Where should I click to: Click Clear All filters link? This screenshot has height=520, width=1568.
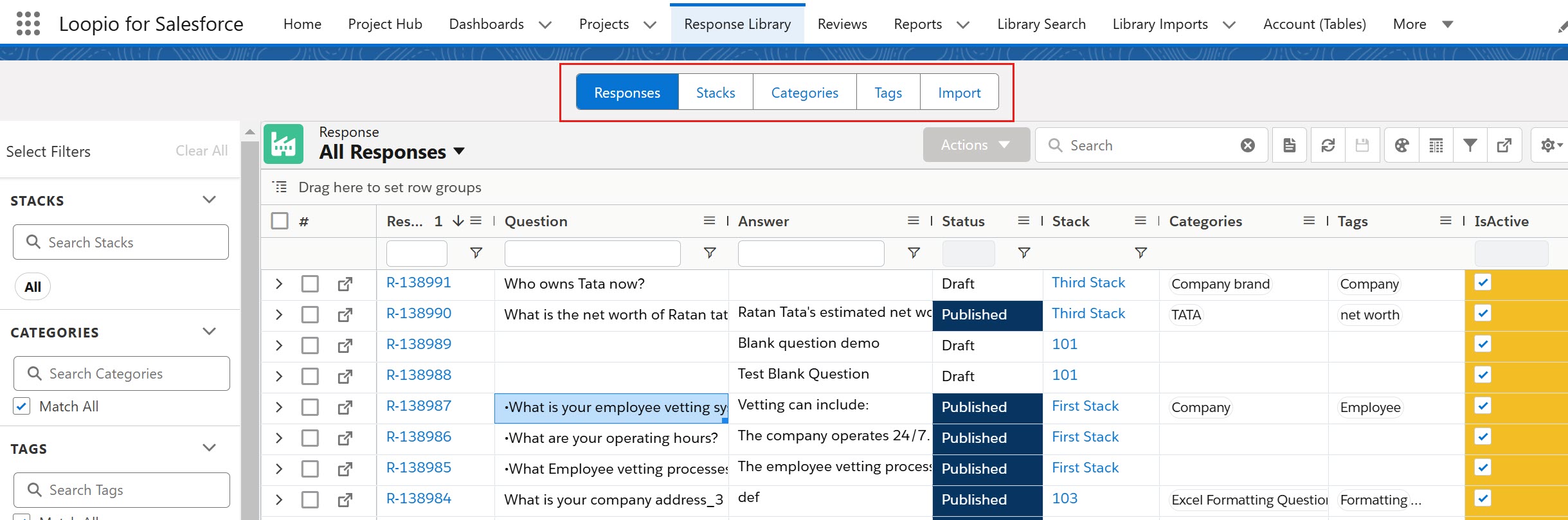click(x=202, y=151)
